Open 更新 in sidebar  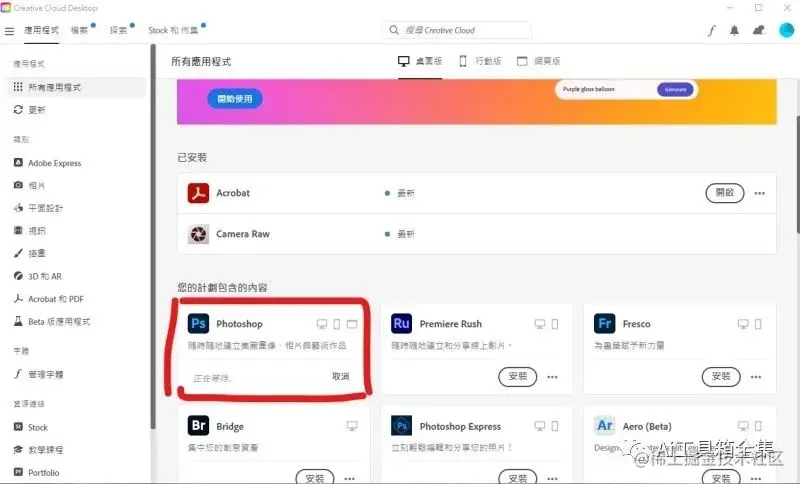tap(30, 110)
